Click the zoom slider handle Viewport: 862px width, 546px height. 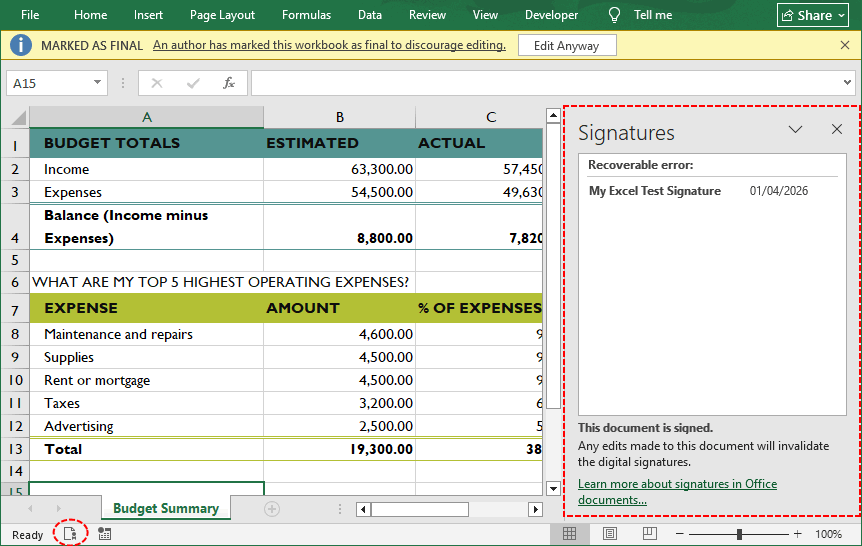739,534
